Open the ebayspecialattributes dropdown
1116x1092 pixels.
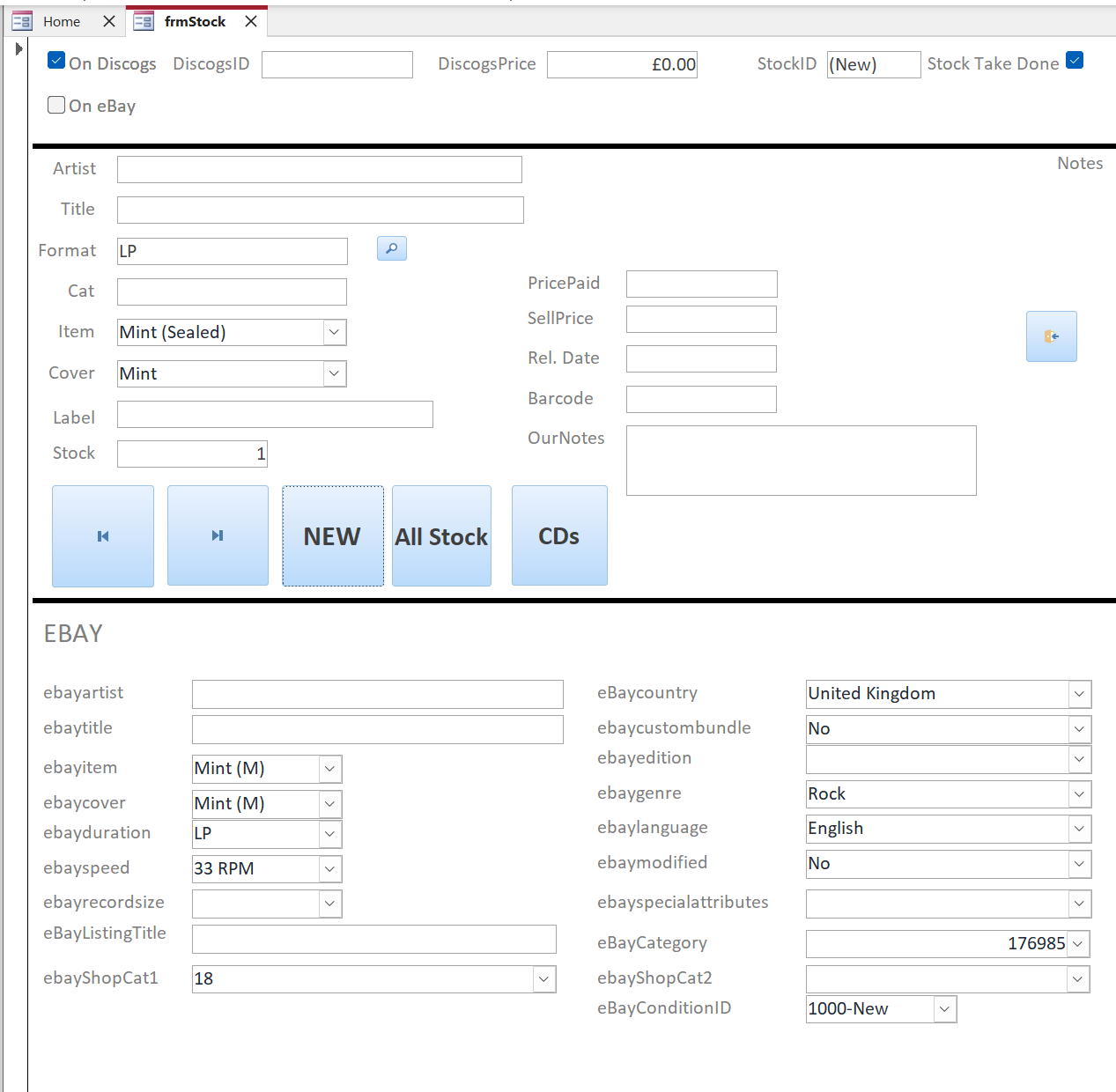coord(1079,904)
